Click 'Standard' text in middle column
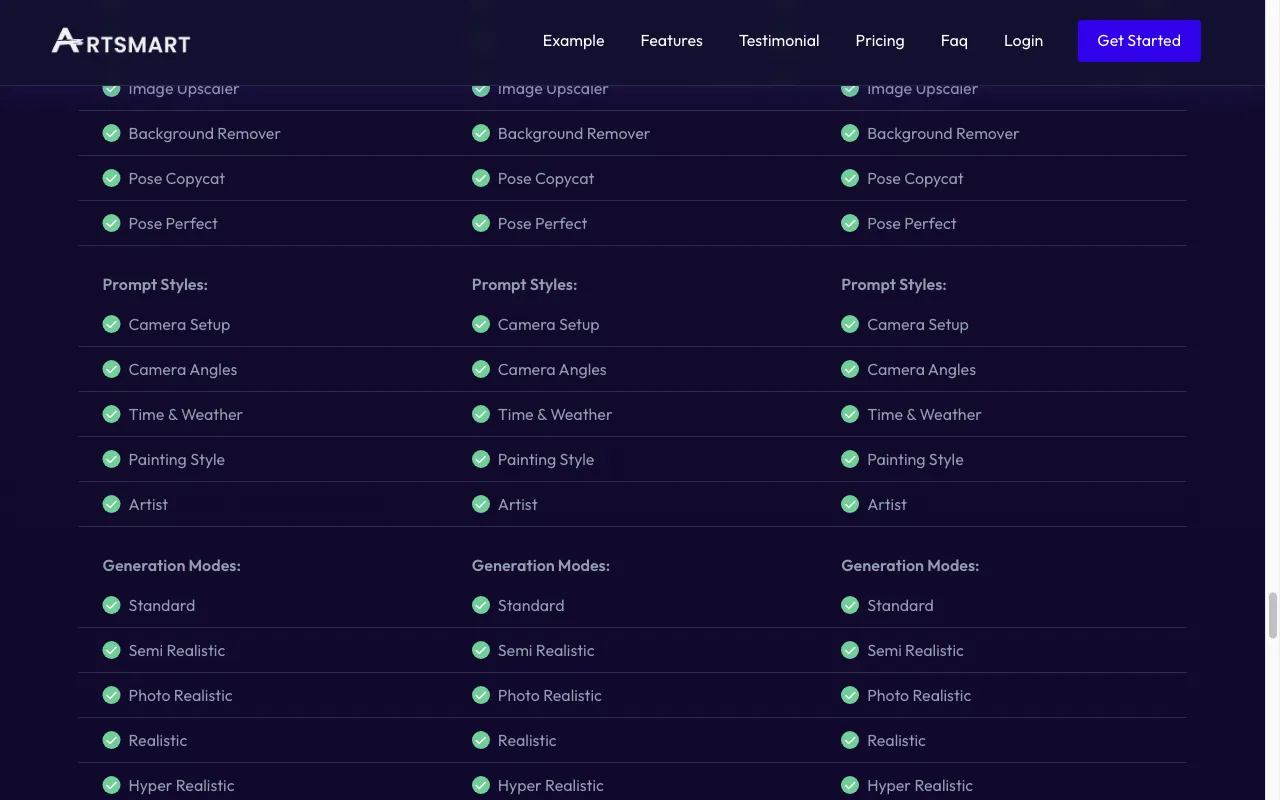Image resolution: width=1280 pixels, height=800 pixels. pos(531,605)
